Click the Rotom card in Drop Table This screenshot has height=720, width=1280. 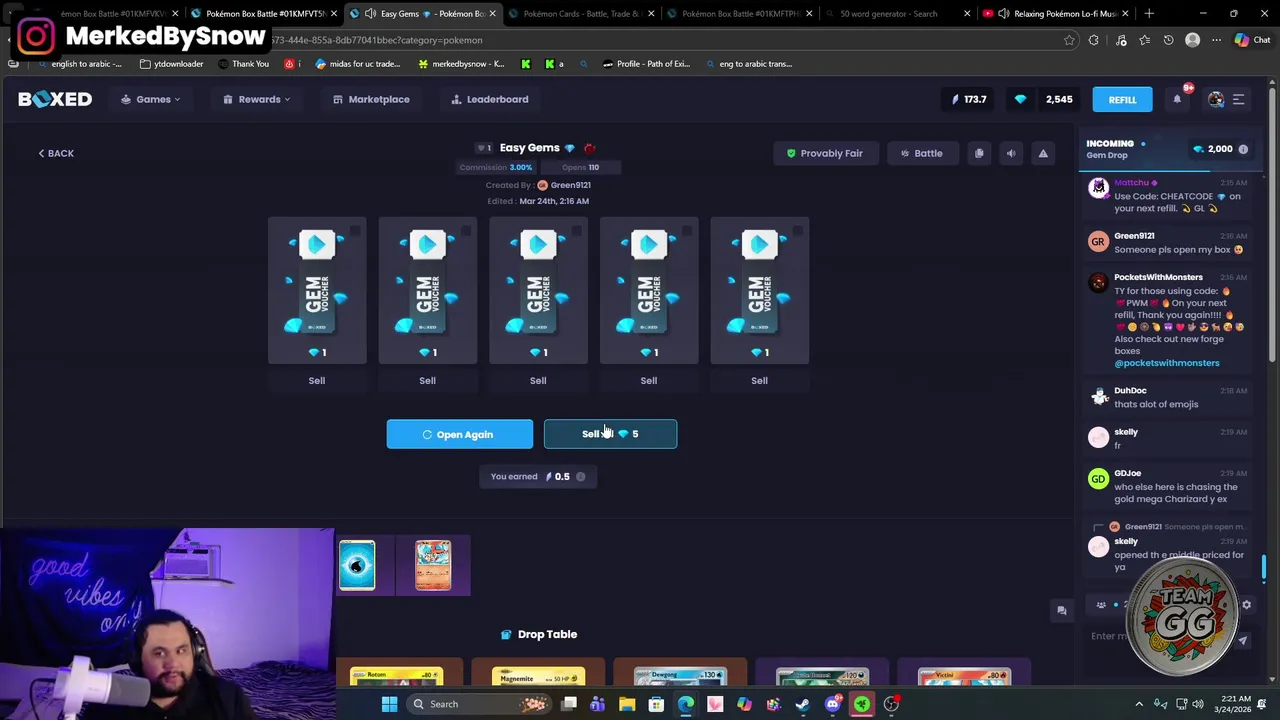(x=397, y=677)
